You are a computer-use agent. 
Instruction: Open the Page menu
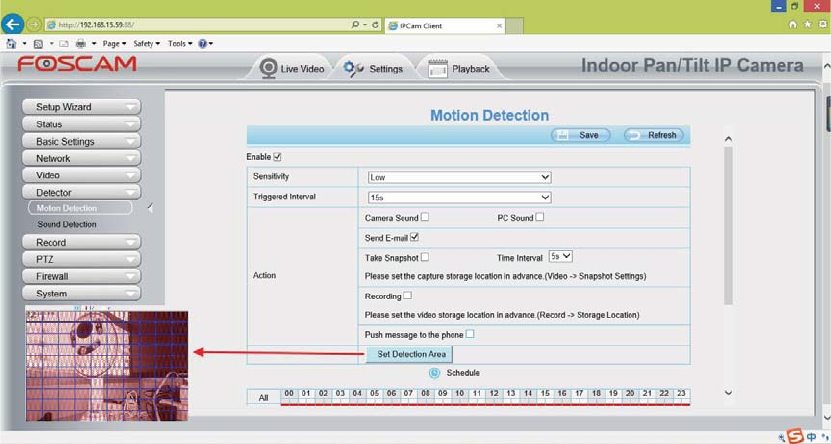coord(114,43)
